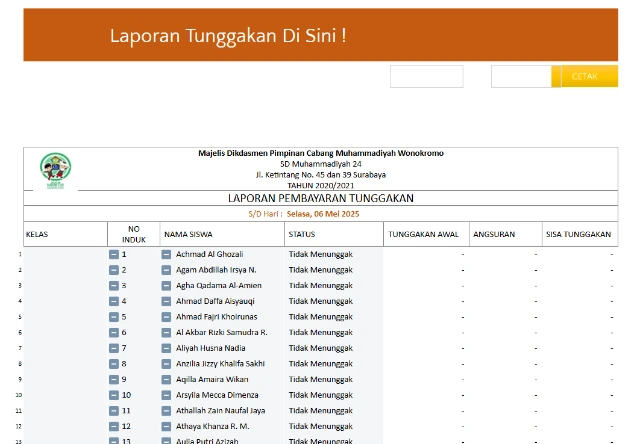Click the NO INDUK column header
640x444 pixels.
[x=133, y=234]
